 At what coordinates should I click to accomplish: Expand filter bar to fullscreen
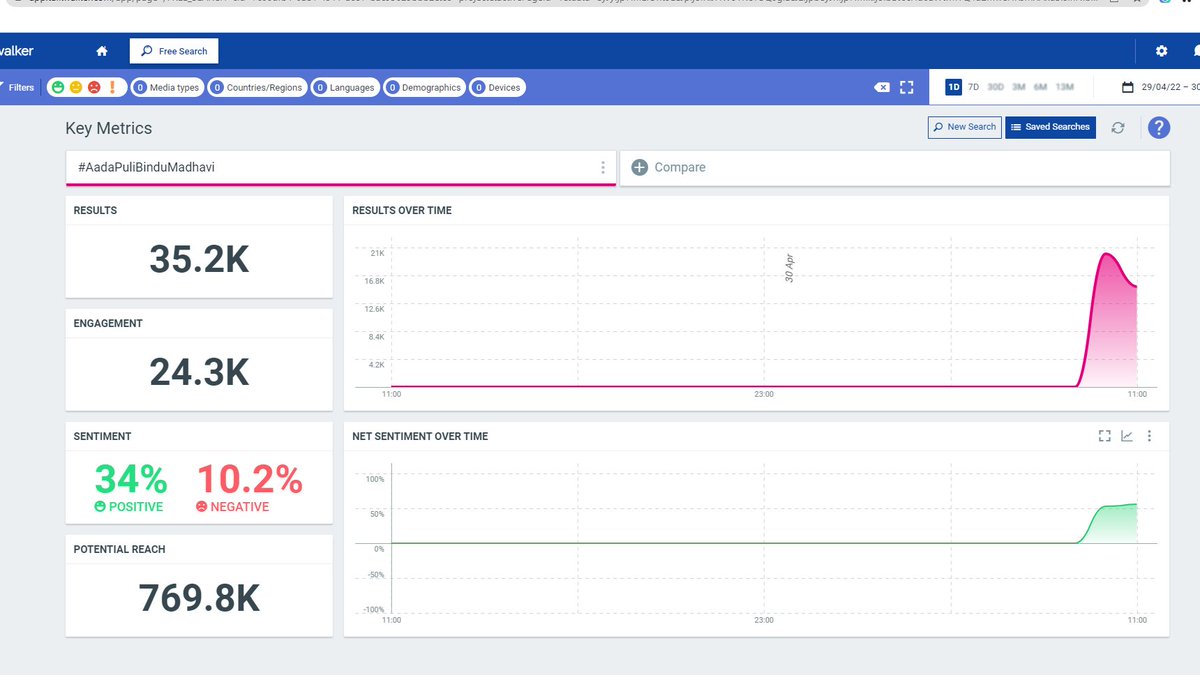(x=907, y=87)
